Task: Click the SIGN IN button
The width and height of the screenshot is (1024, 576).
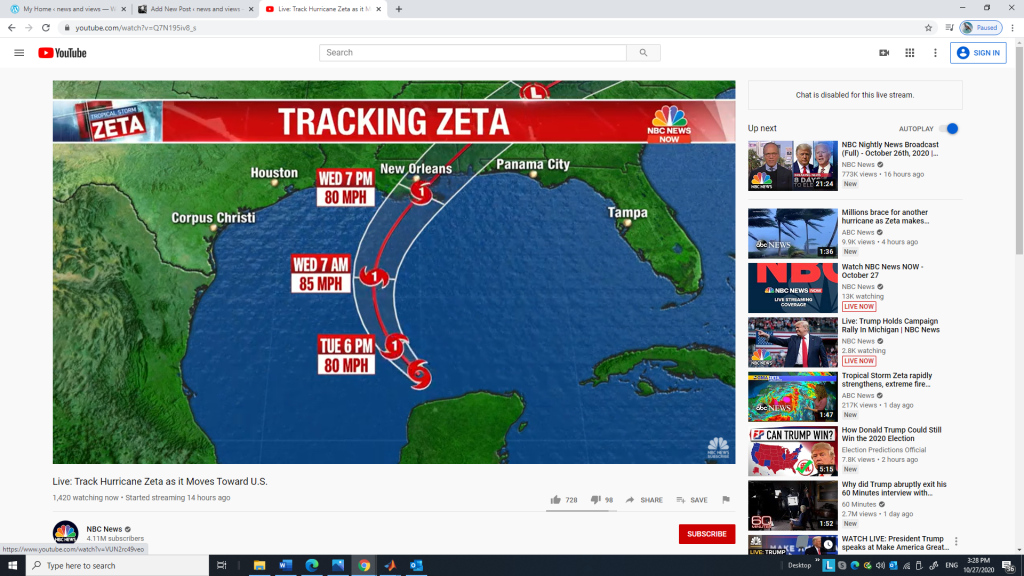Action: pos(977,53)
